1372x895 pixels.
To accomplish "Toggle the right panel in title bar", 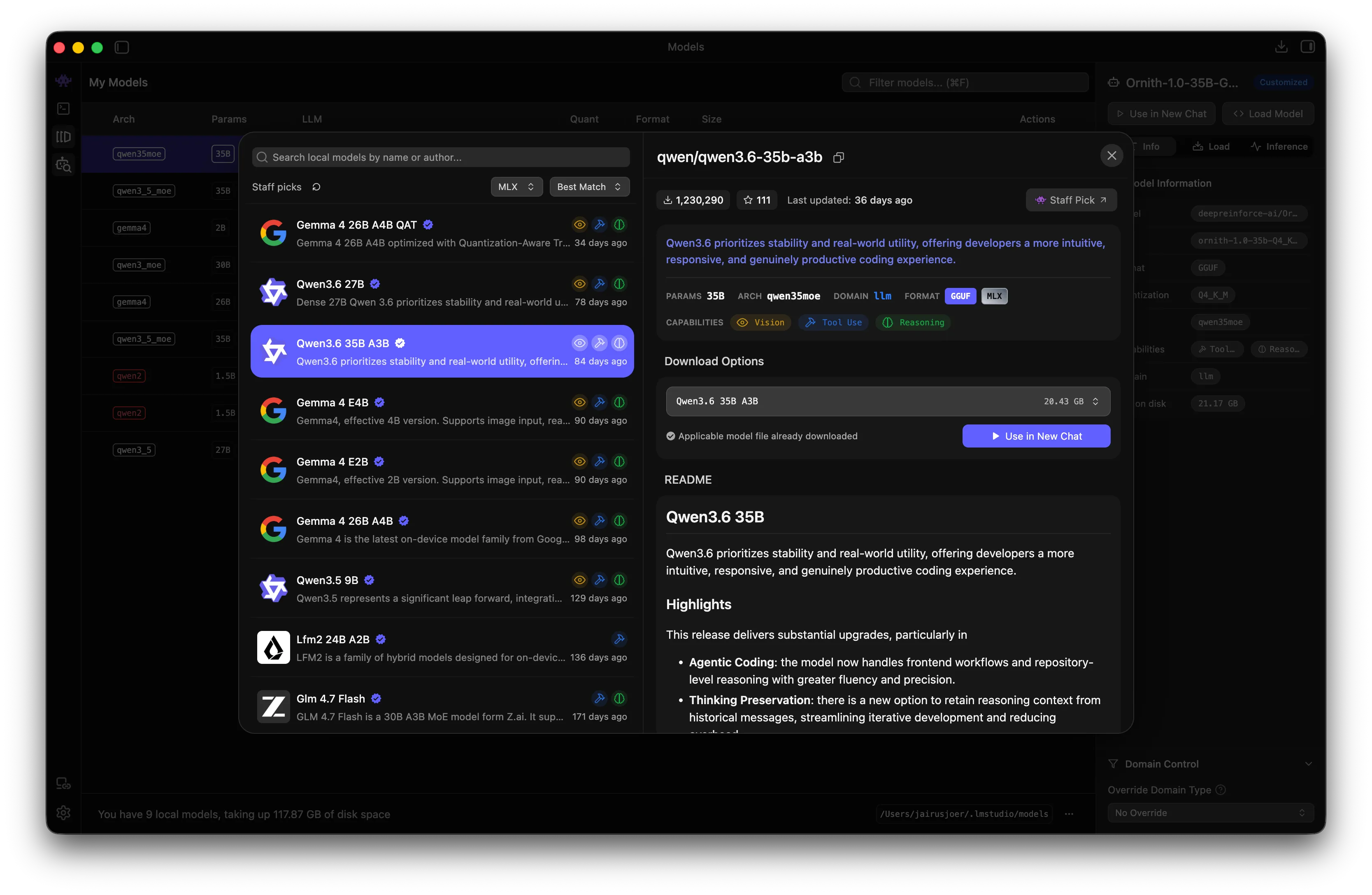I will (x=1307, y=46).
